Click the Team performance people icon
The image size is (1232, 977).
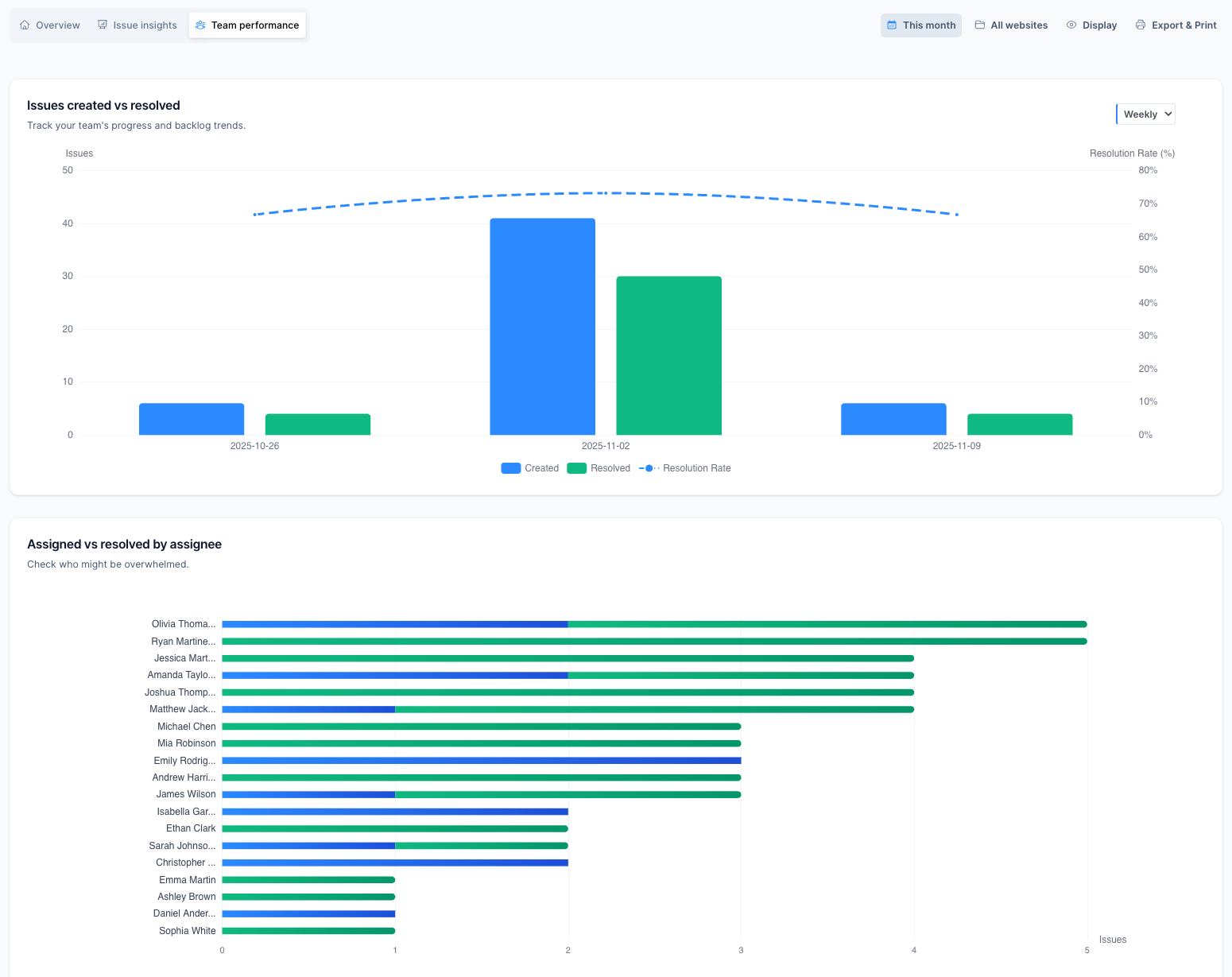click(x=200, y=25)
